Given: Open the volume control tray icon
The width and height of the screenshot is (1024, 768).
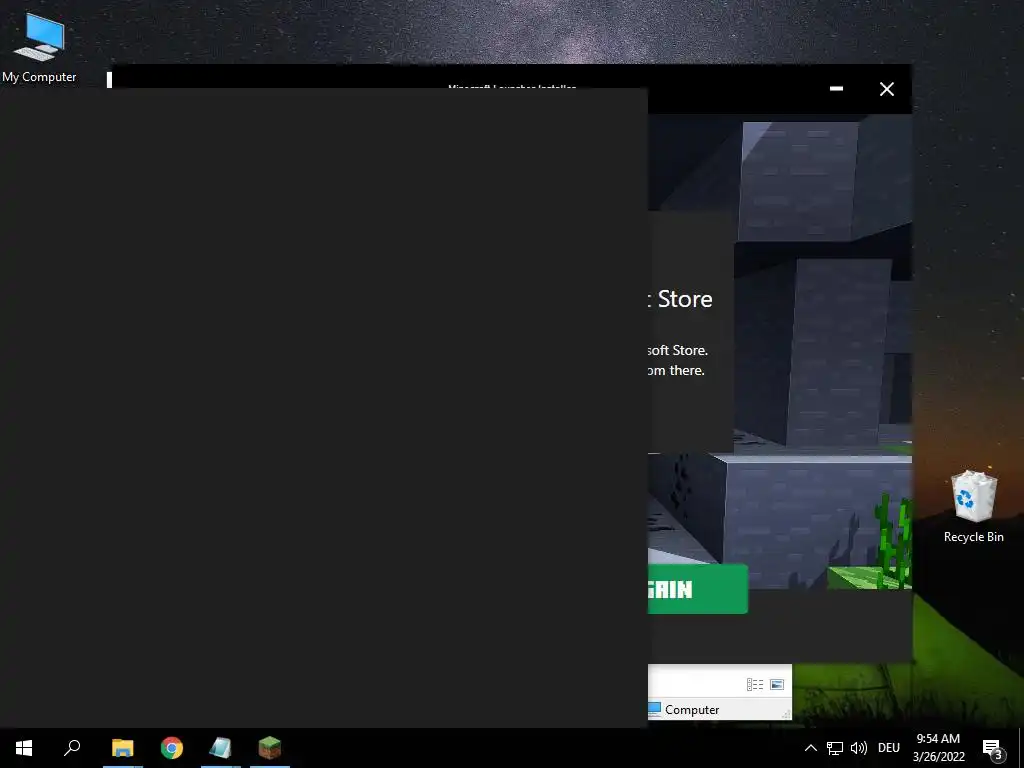Looking at the screenshot, I should 859,748.
